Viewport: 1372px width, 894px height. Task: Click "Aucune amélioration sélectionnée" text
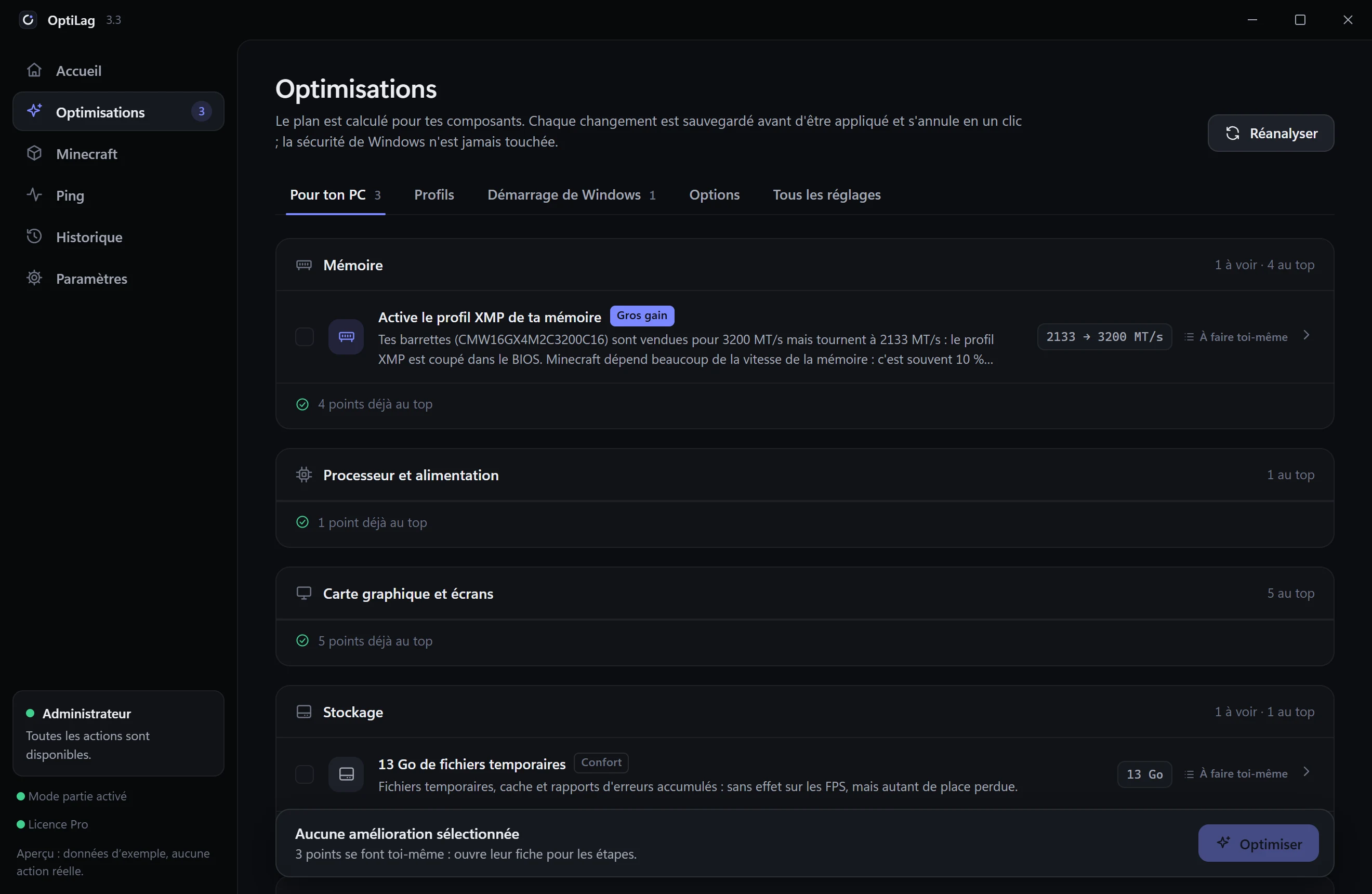407,834
